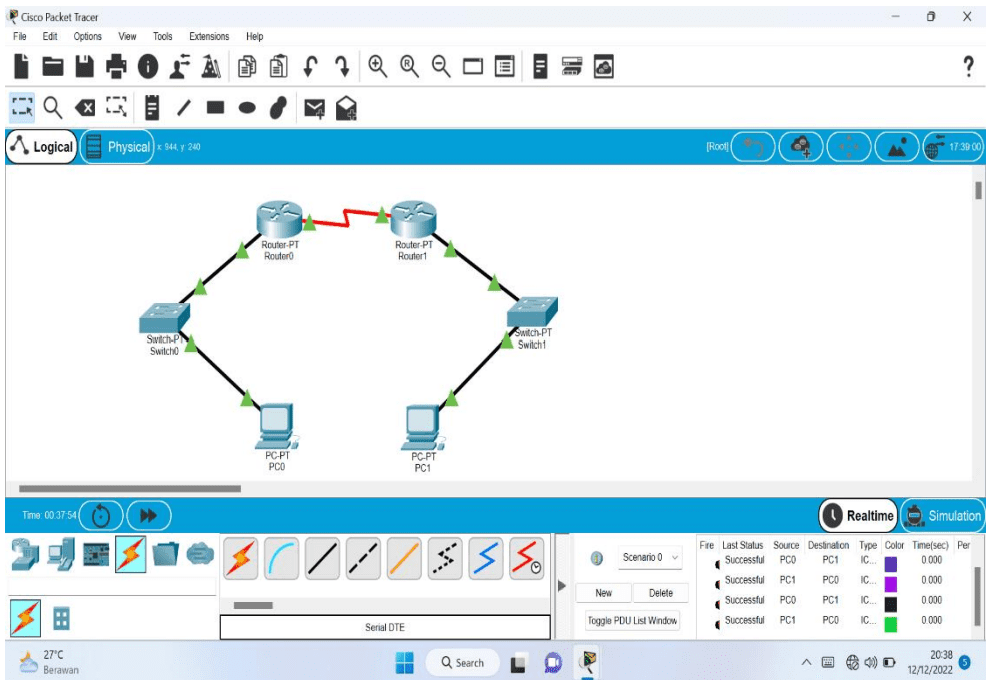Click the workspace horizontal scrollbar
Image resolution: width=990 pixels, height=680 pixels.
point(130,488)
